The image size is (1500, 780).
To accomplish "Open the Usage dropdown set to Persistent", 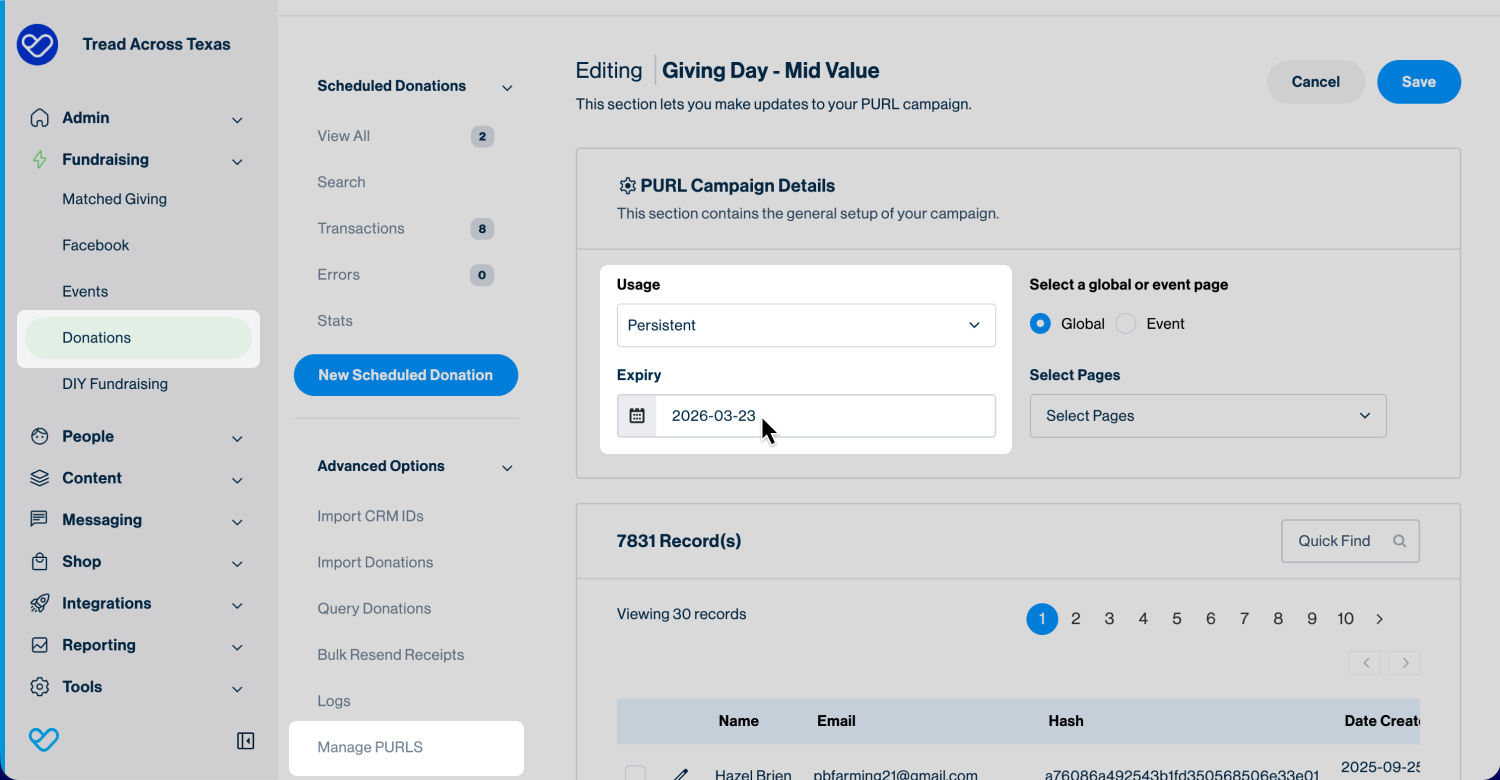I will click(x=806, y=325).
